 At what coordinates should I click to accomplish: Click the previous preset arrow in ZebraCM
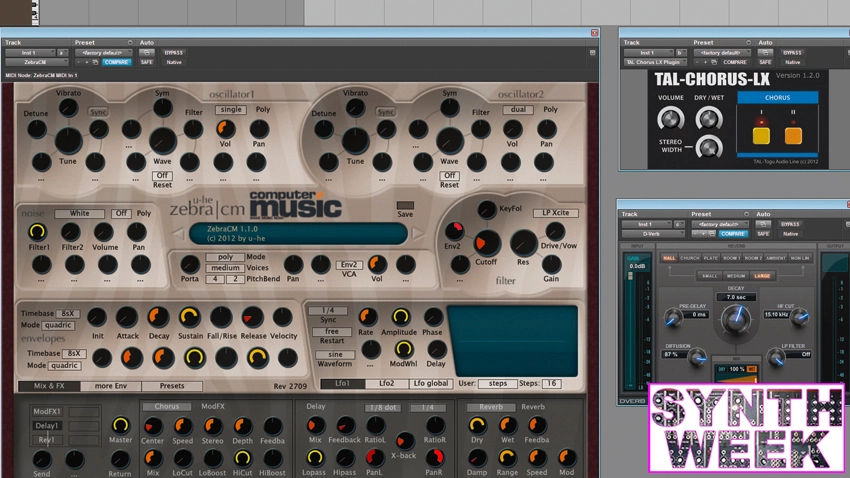(178, 234)
